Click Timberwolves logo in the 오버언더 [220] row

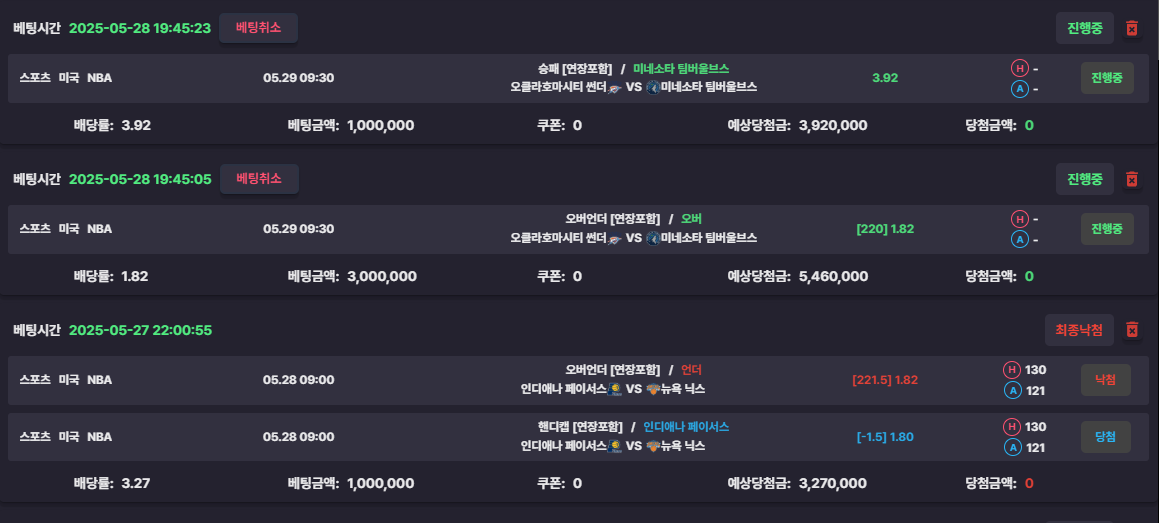coord(652,239)
